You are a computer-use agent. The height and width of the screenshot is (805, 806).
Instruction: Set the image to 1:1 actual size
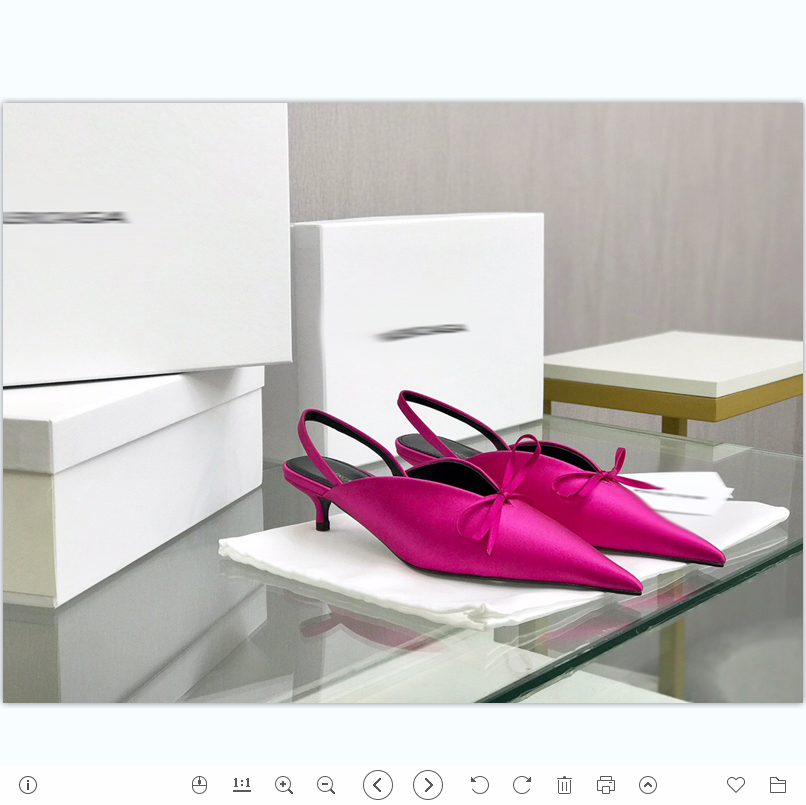pos(242,785)
